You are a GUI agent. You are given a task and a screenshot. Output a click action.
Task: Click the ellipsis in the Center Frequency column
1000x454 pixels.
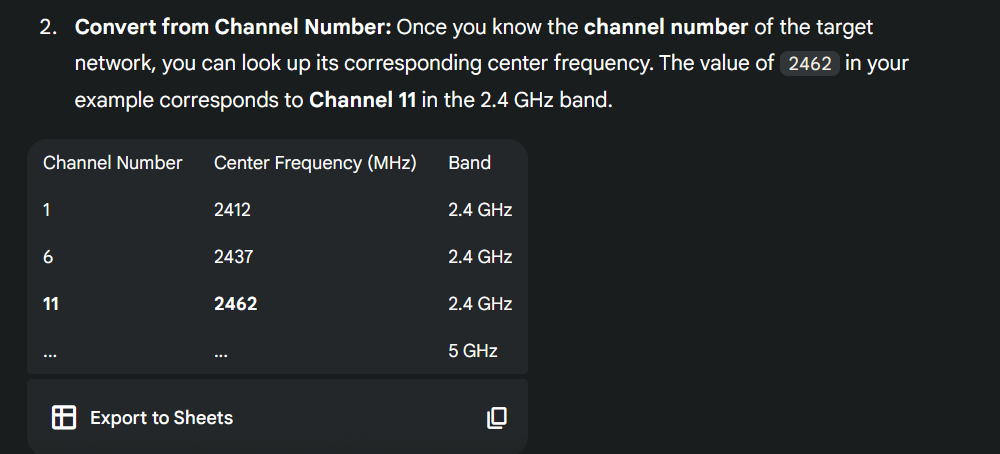(x=221, y=352)
